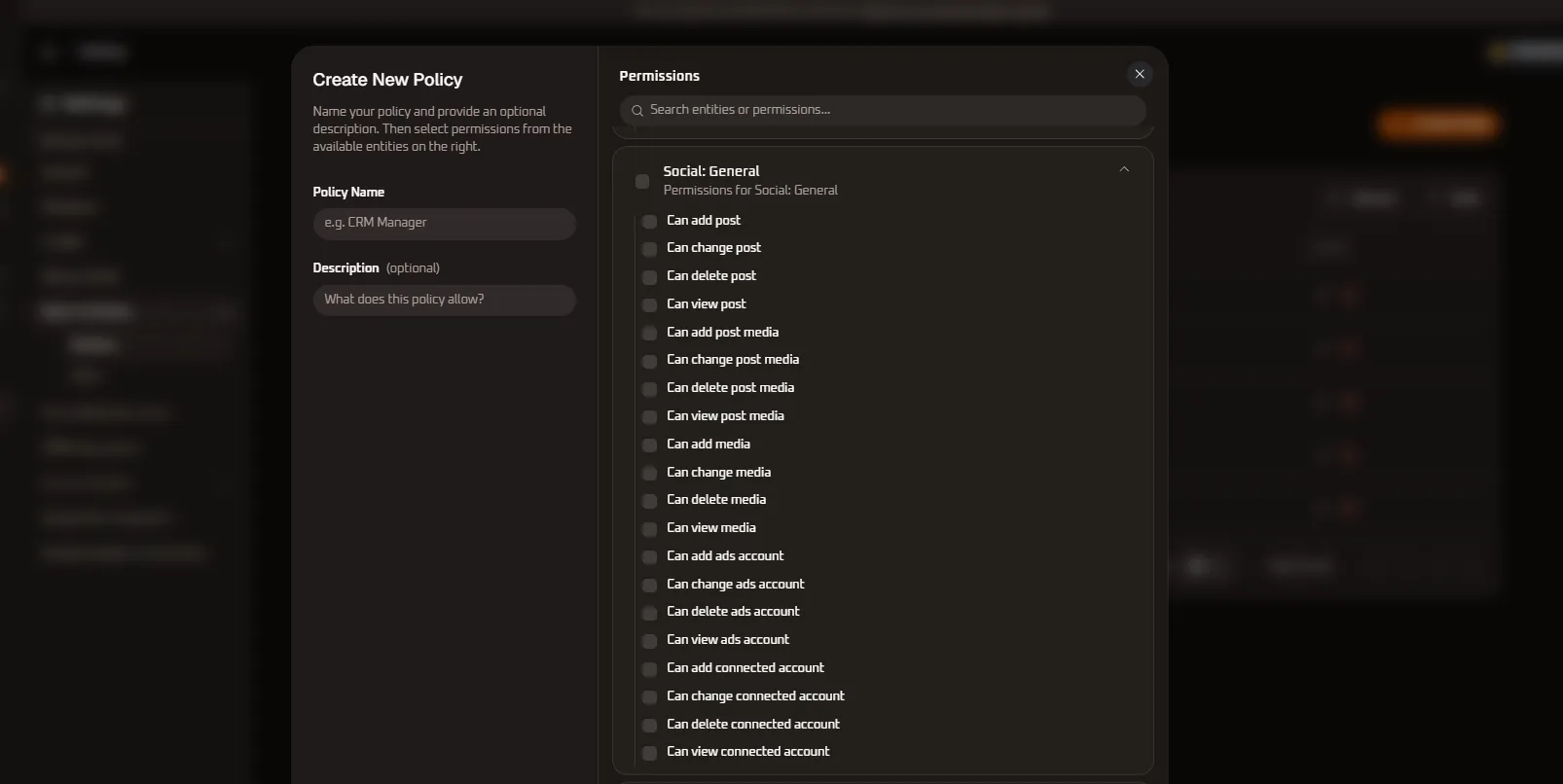The width and height of the screenshot is (1563, 784).
Task: Check Can add connected account
Action: [x=649, y=669]
